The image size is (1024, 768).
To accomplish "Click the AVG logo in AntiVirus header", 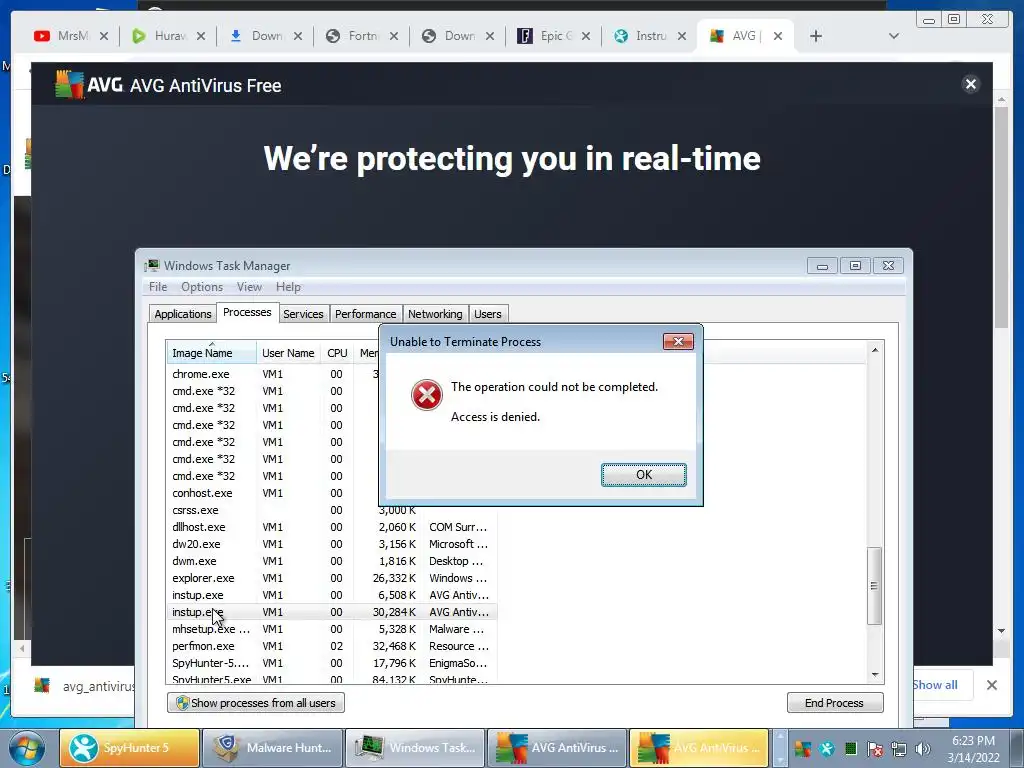I will click(89, 85).
